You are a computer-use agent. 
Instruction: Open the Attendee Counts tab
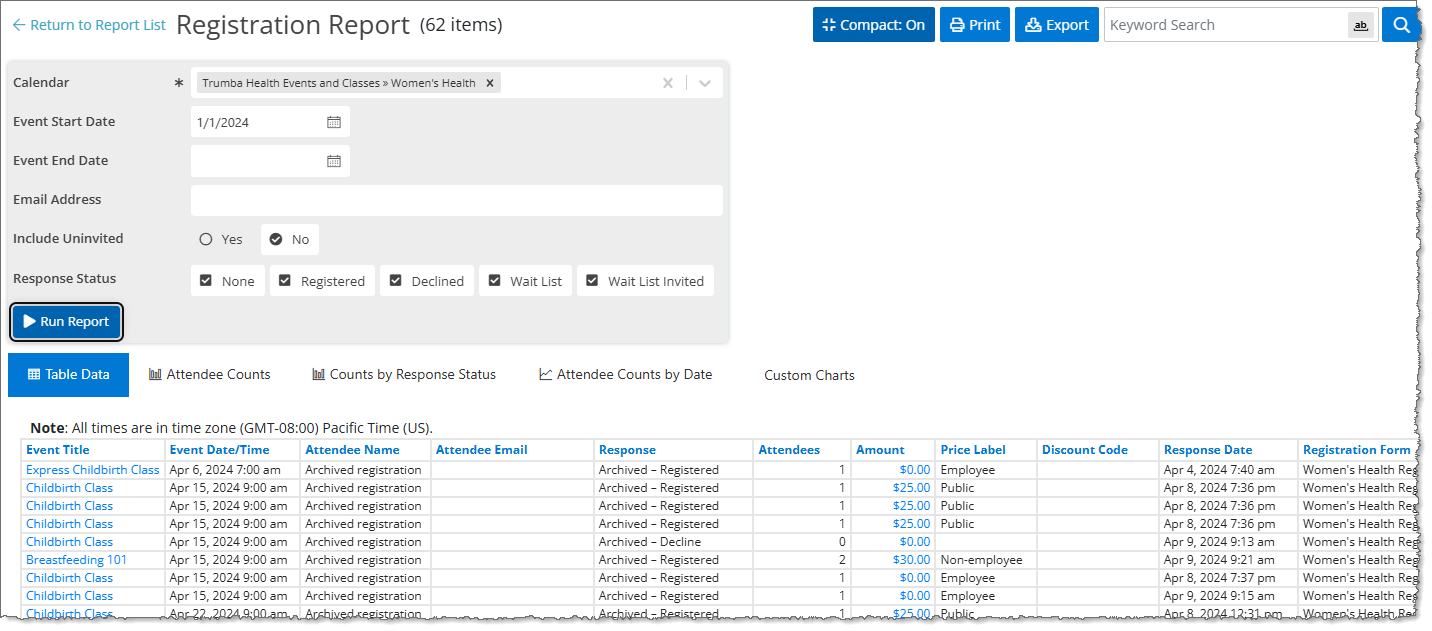pos(210,375)
